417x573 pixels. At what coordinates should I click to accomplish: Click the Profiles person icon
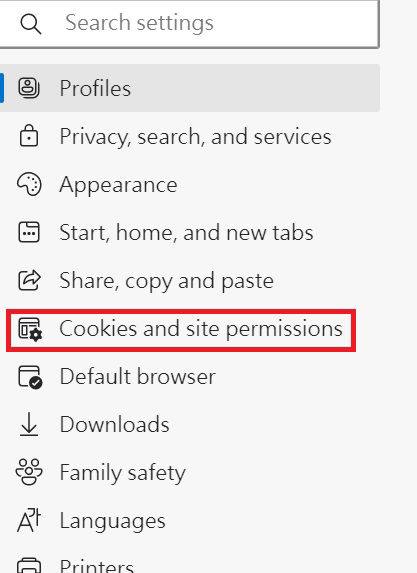(29, 88)
